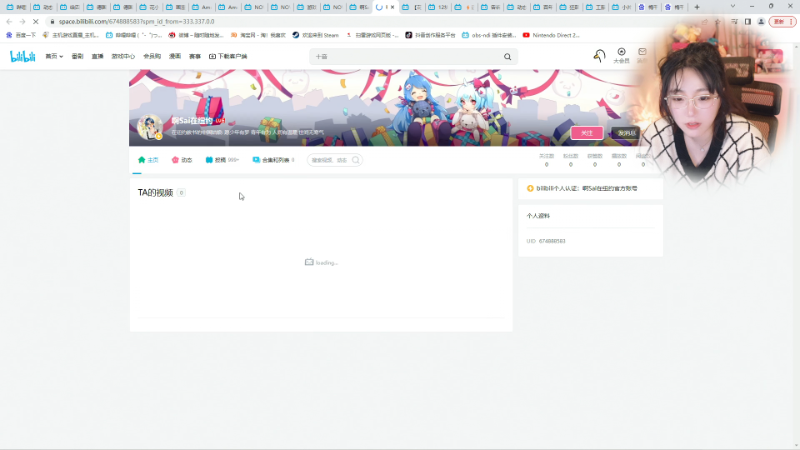The image size is (800, 450).
Task: Open the 百度一下 bookmark
Action: point(21,35)
